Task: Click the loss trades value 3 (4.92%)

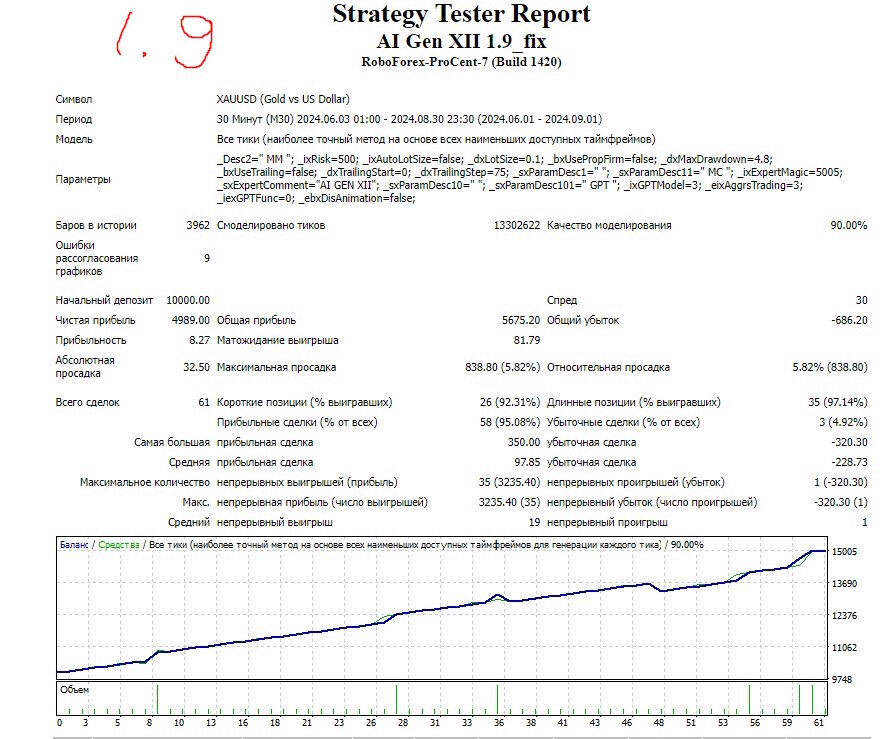Action: click(843, 422)
